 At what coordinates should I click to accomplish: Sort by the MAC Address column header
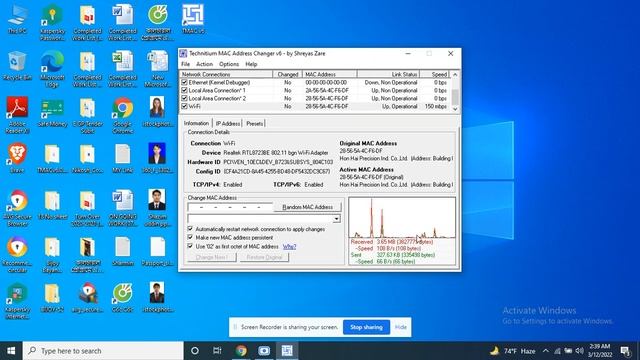329,74
